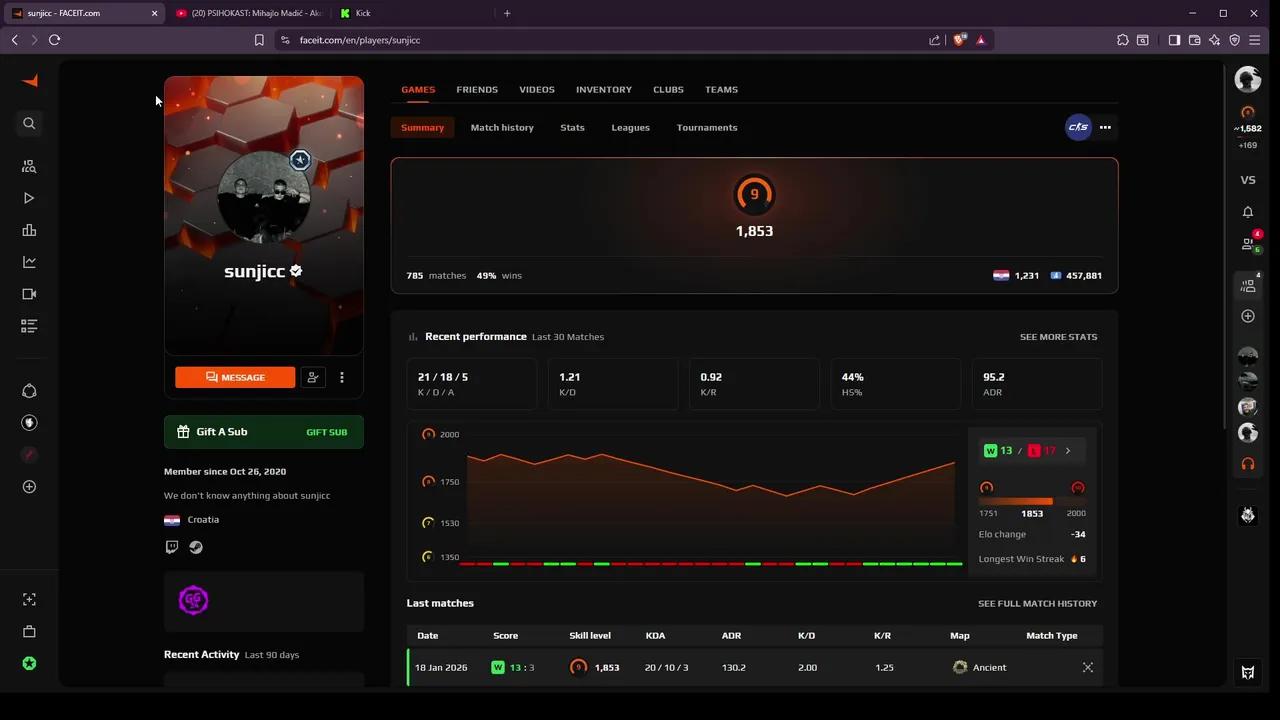
Task: Switch to the PSIHOKAST YouTube browser tab
Action: [250, 13]
